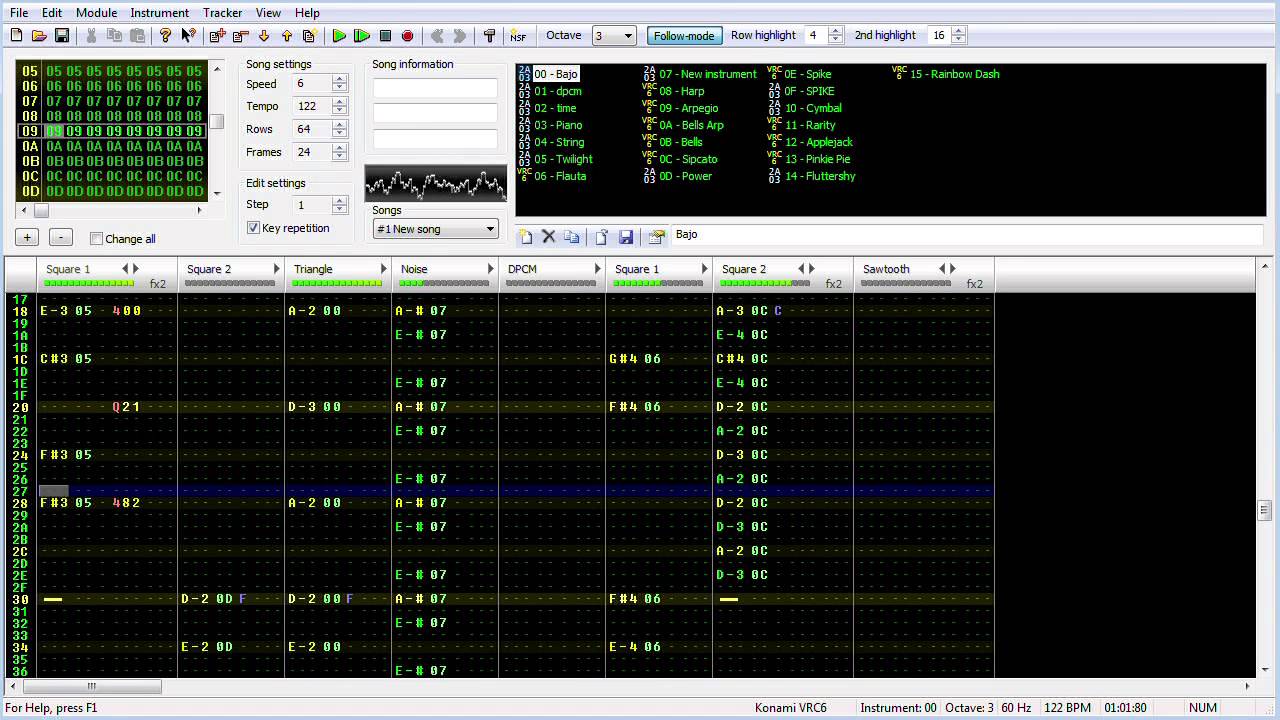Increase the Frames count spinner
1280x720 pixels.
click(340, 148)
